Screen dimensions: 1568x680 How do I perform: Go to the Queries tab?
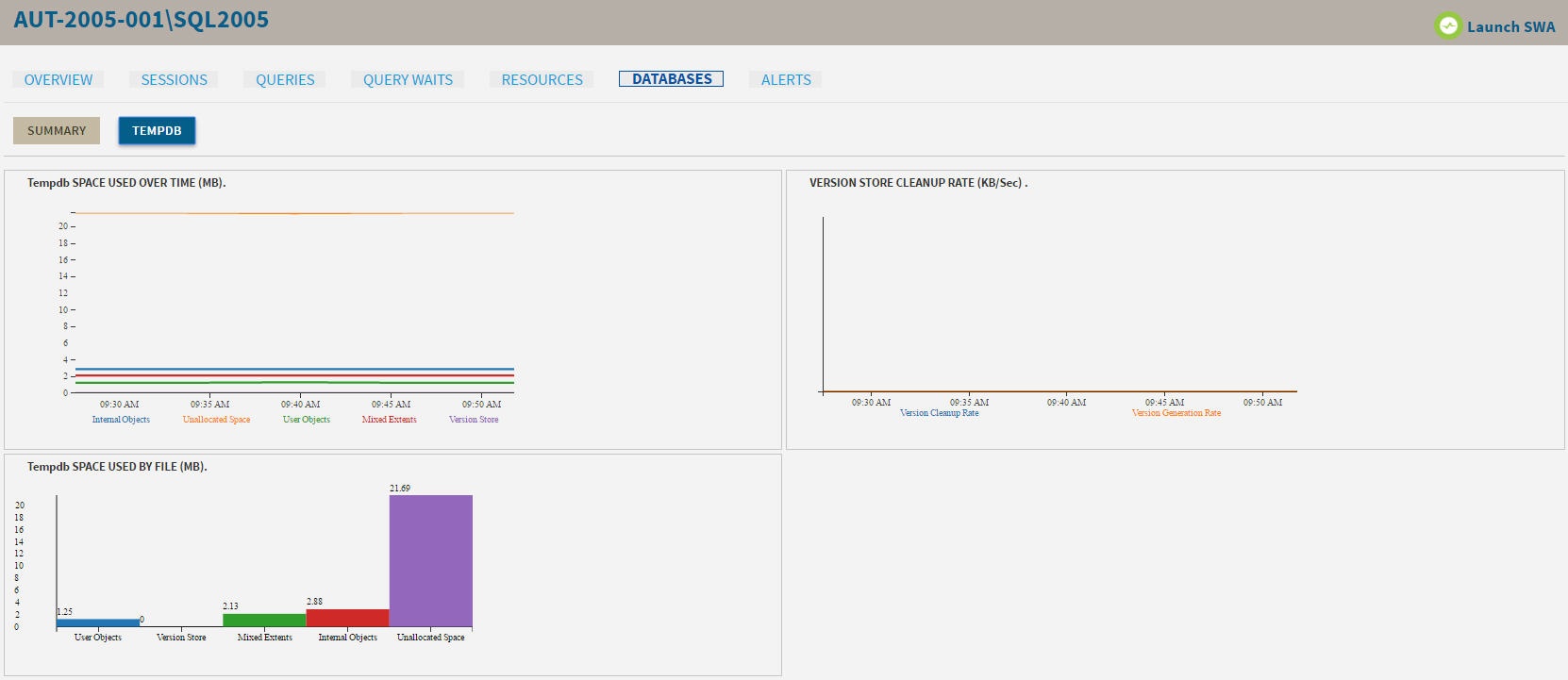tap(285, 80)
